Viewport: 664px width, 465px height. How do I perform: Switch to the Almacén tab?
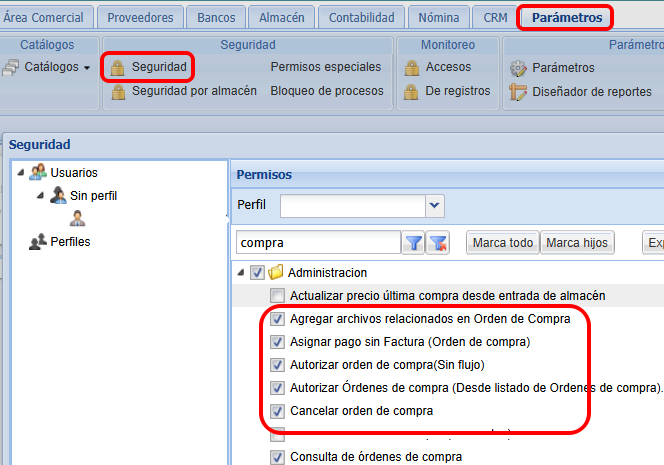282,18
